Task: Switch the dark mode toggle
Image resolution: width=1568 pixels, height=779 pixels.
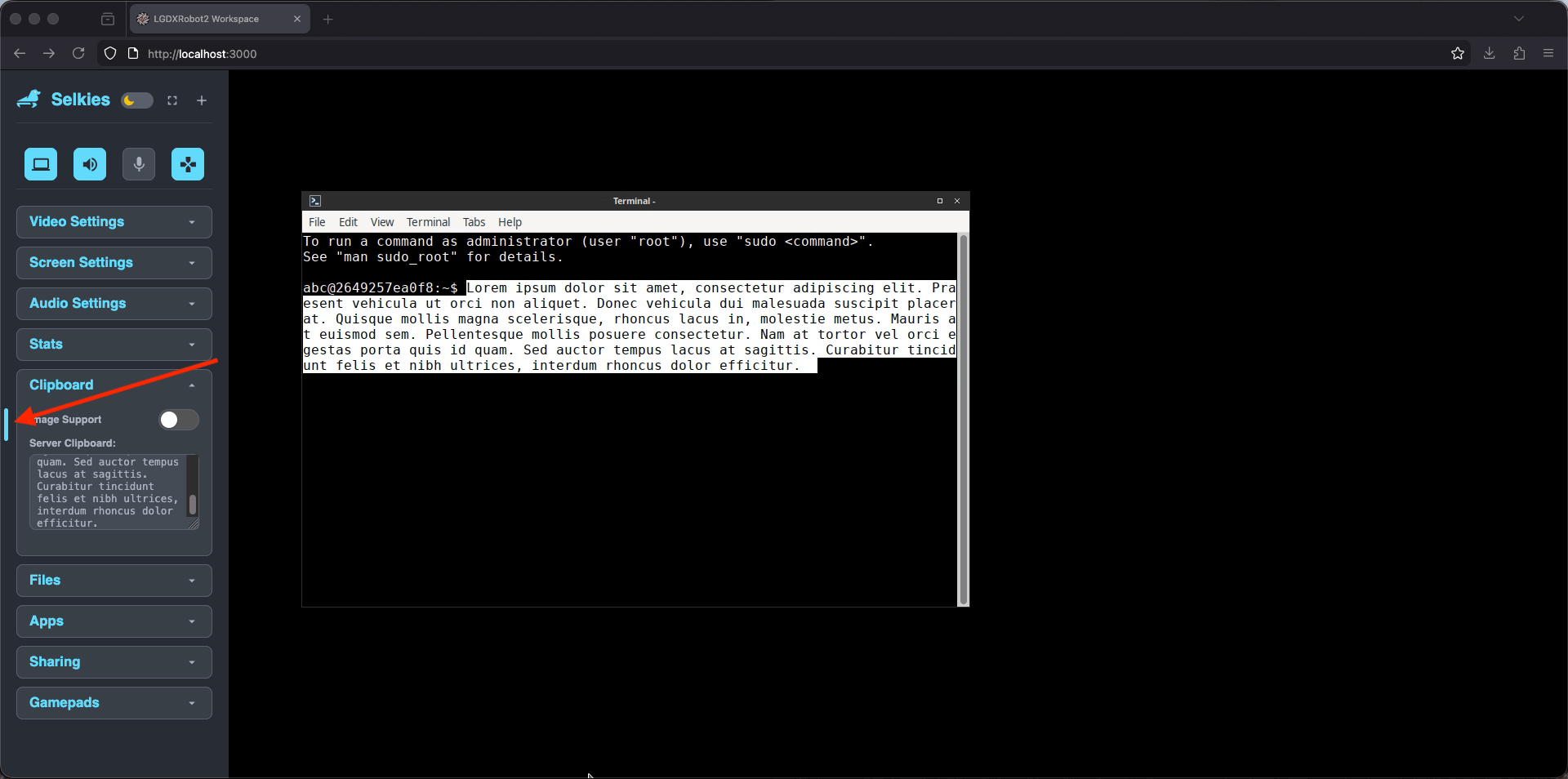Action: pyautogui.click(x=136, y=100)
